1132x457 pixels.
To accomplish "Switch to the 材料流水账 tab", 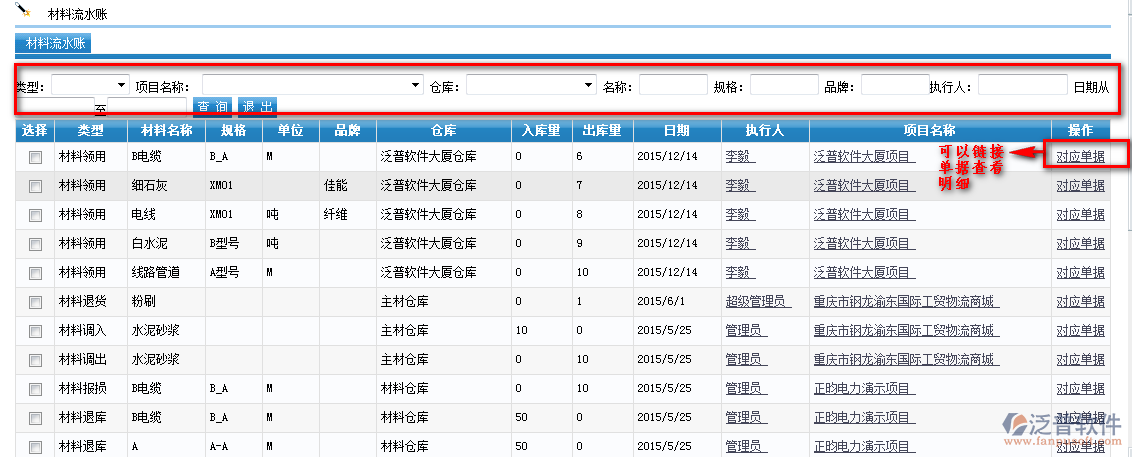I will pos(55,43).
